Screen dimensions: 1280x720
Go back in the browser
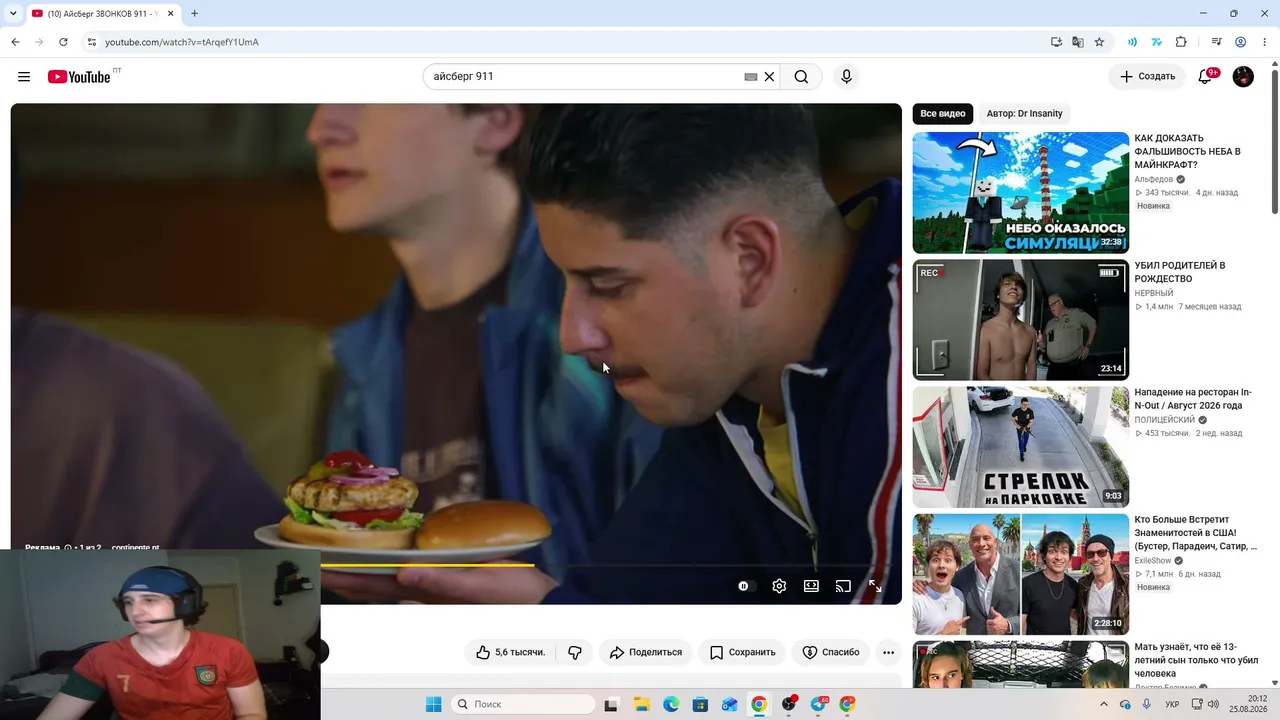coord(15,42)
